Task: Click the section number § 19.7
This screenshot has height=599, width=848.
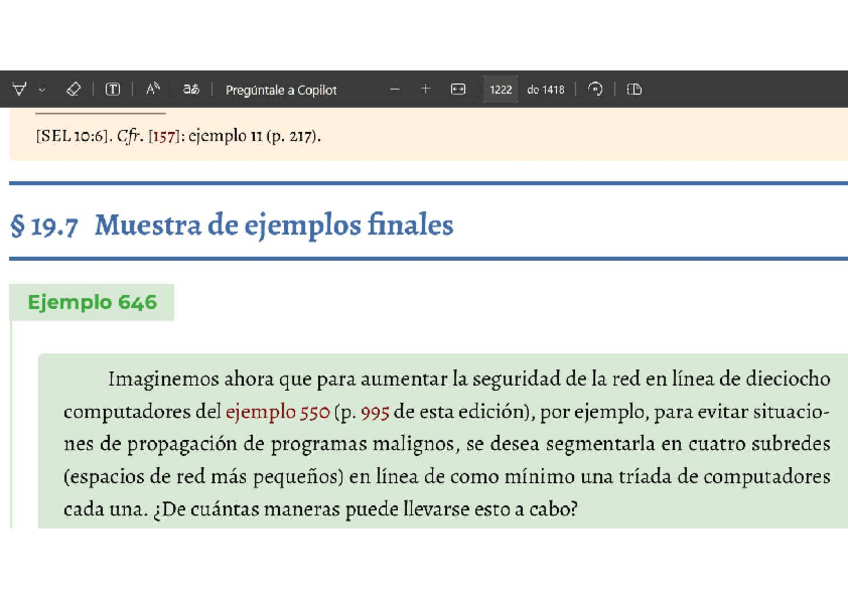Action: 44,226
